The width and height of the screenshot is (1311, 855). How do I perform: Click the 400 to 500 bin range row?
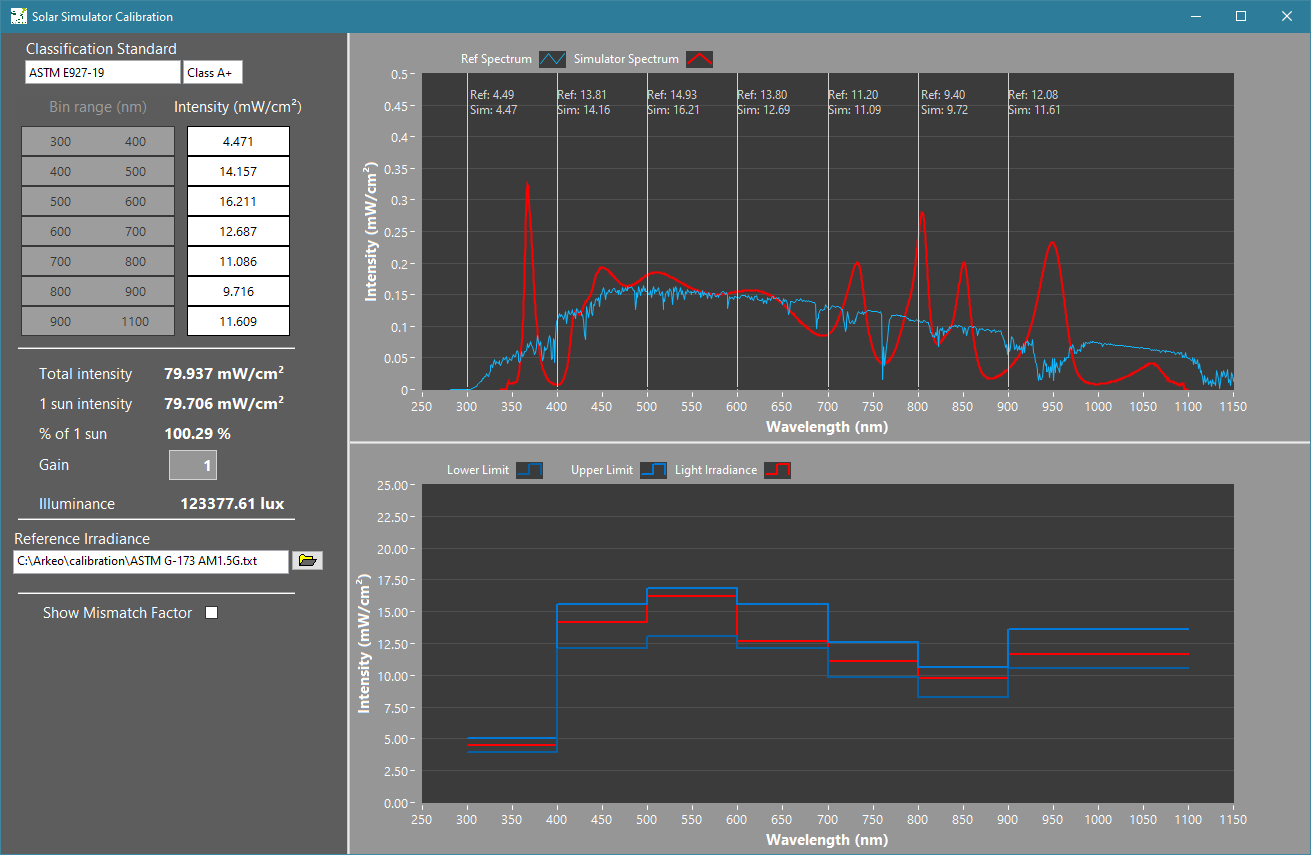[98, 172]
